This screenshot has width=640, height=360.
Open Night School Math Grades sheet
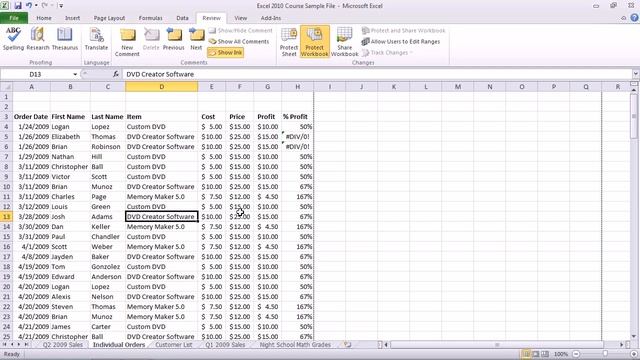tap(295, 345)
